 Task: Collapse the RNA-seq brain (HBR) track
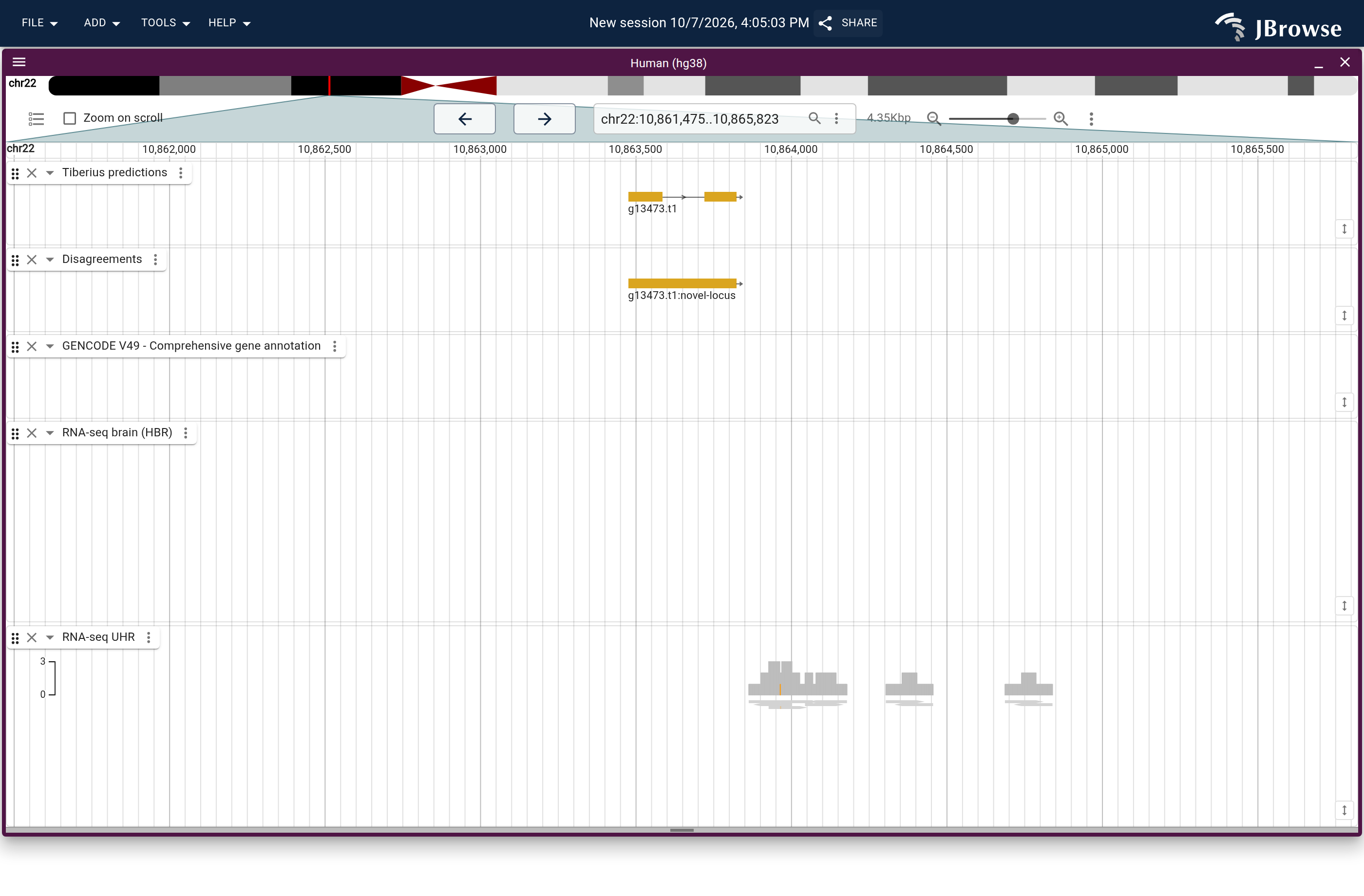(50, 433)
